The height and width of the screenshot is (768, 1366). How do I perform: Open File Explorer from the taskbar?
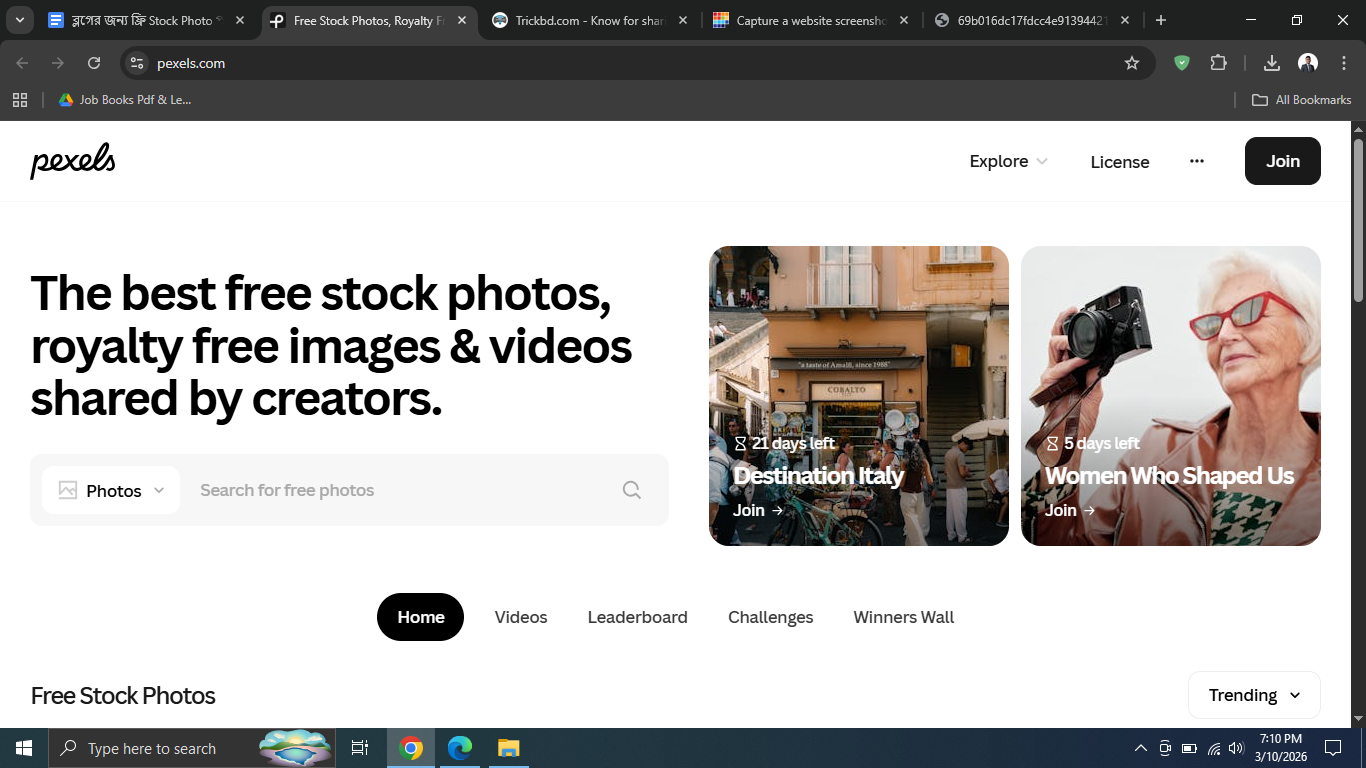508,748
